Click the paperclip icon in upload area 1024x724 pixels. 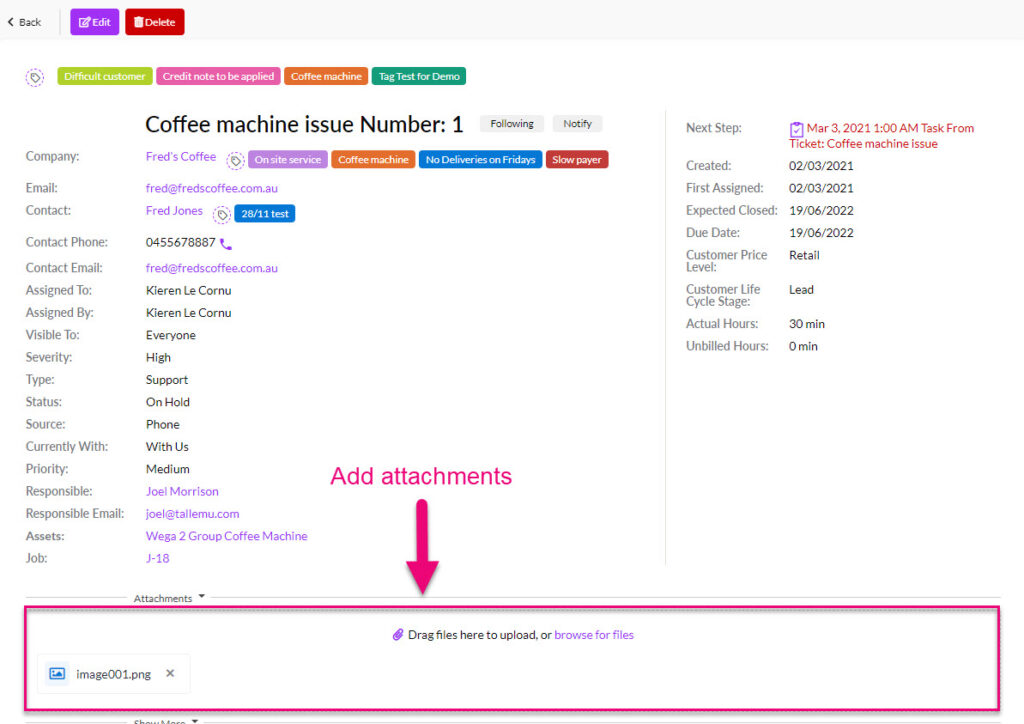[x=398, y=635]
